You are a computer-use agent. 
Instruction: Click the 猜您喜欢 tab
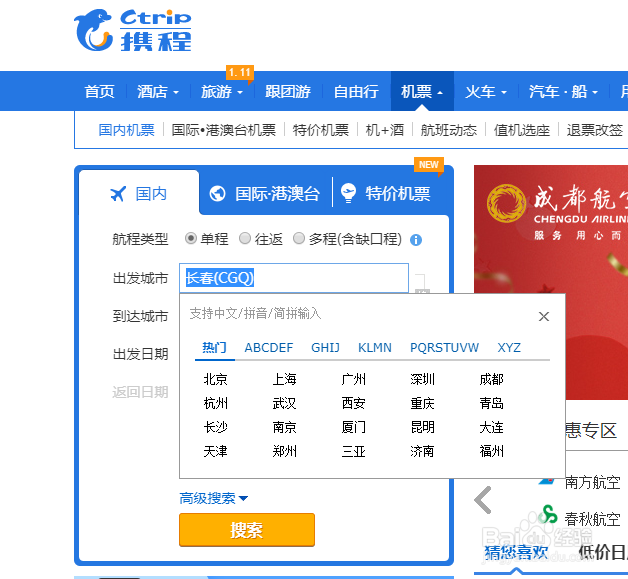point(516,553)
